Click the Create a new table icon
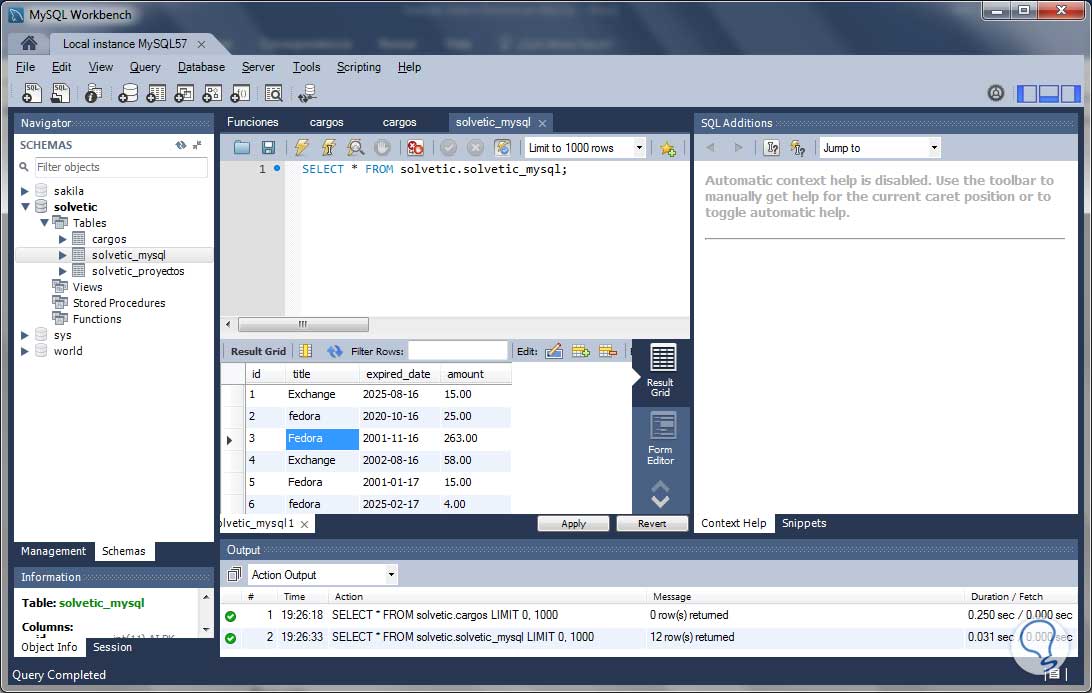The image size is (1092, 693). pyautogui.click(x=156, y=92)
